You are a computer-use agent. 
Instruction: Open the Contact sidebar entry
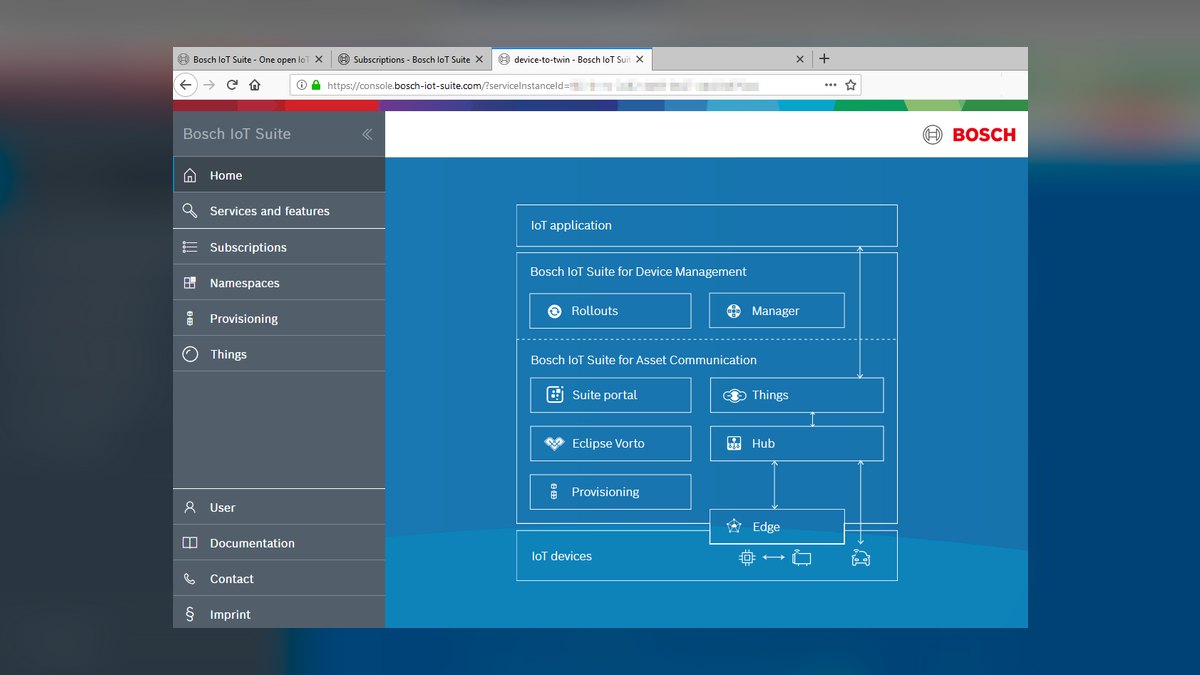pyautogui.click(x=279, y=578)
